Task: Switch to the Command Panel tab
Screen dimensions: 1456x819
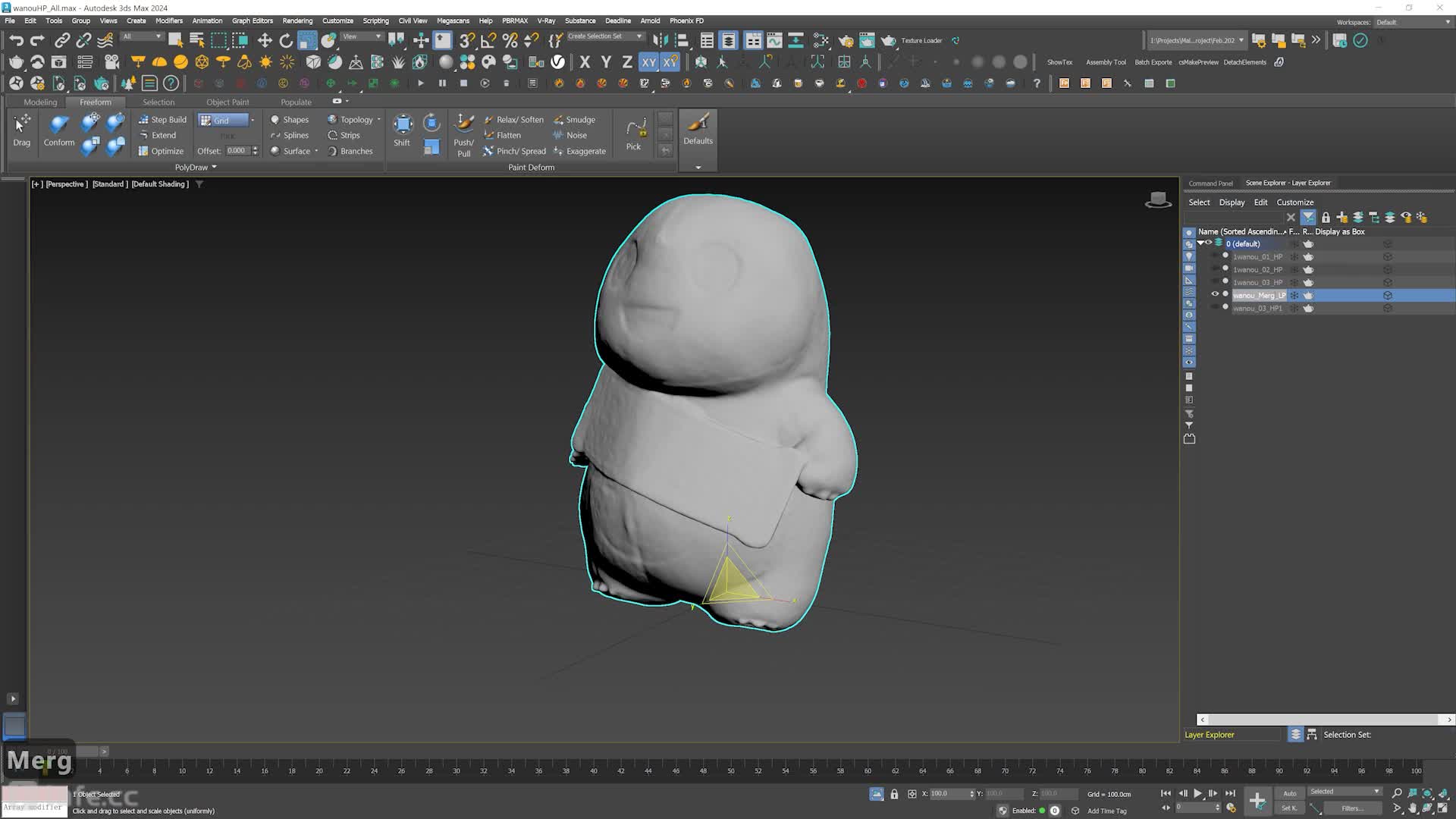Action: [x=1210, y=183]
